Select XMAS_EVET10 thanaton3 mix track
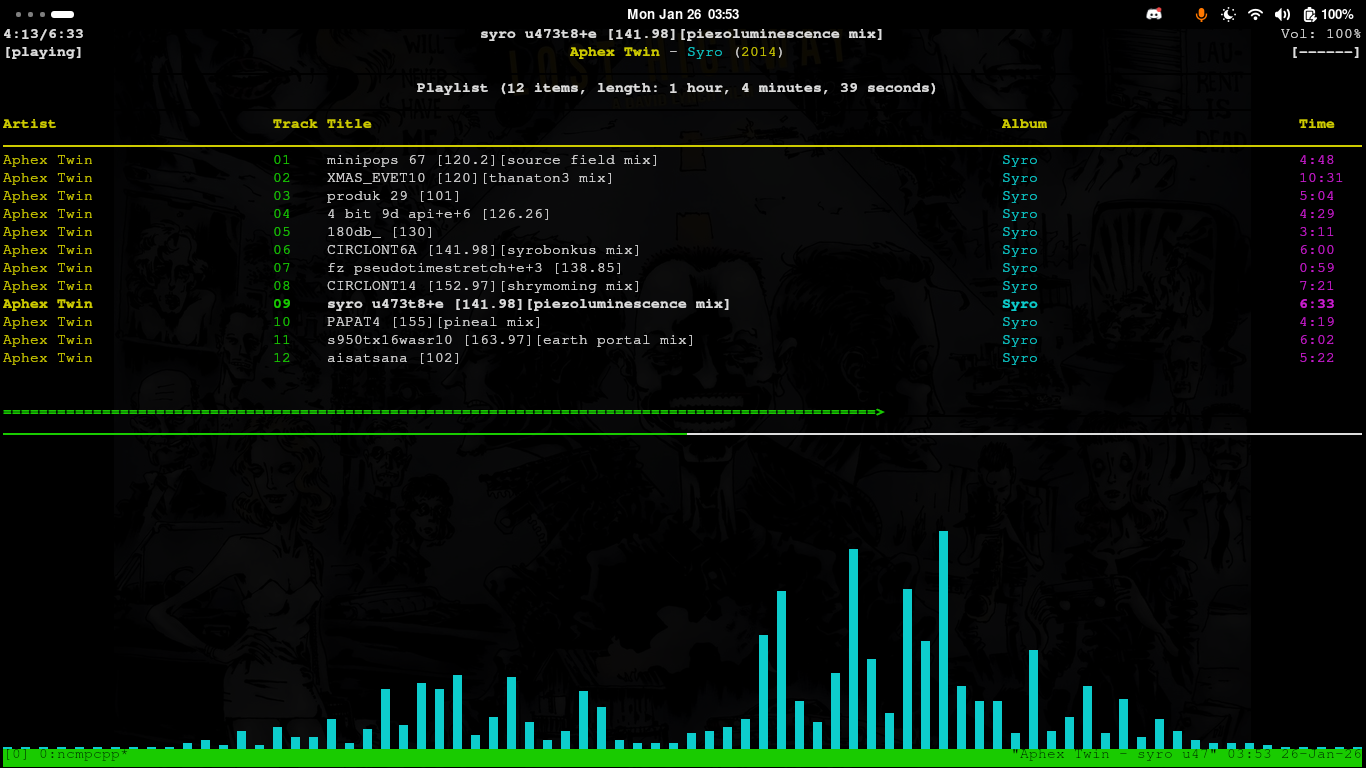 pos(470,178)
